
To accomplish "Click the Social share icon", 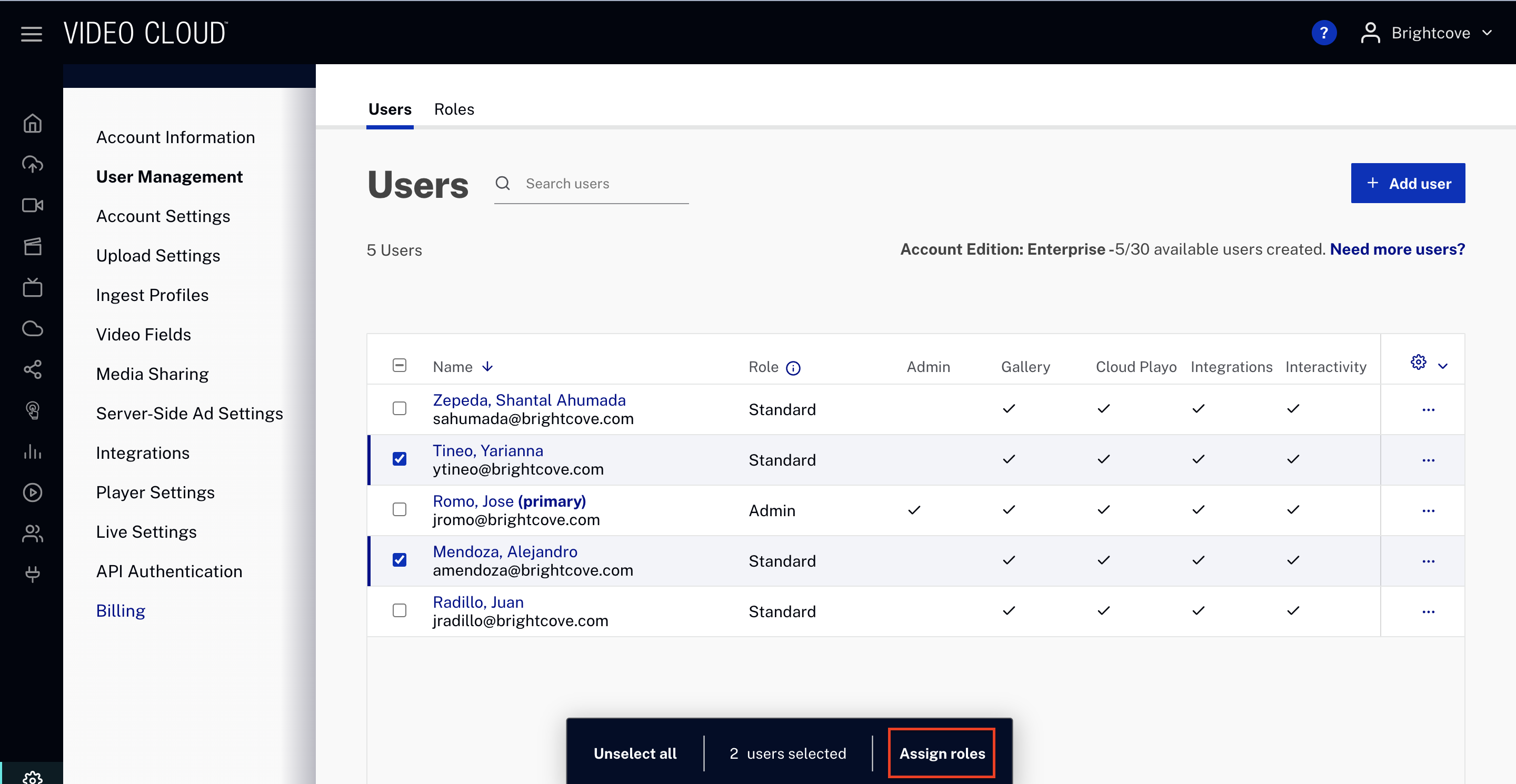I will (32, 369).
